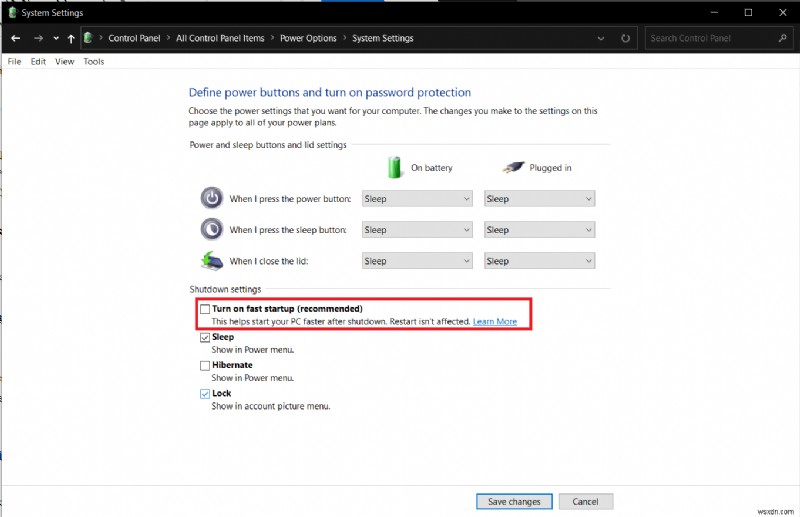
Task: Click System Settings breadcrumb
Action: (383, 38)
